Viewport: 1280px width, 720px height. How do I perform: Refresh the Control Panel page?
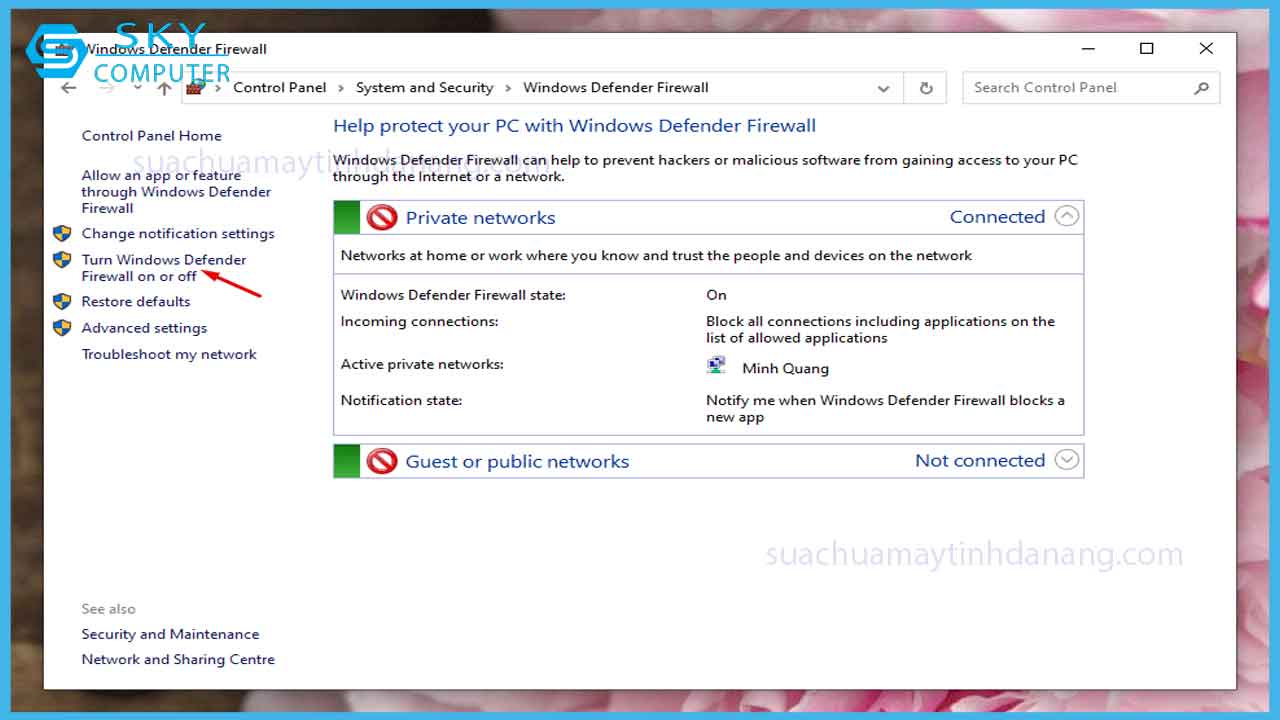(926, 88)
